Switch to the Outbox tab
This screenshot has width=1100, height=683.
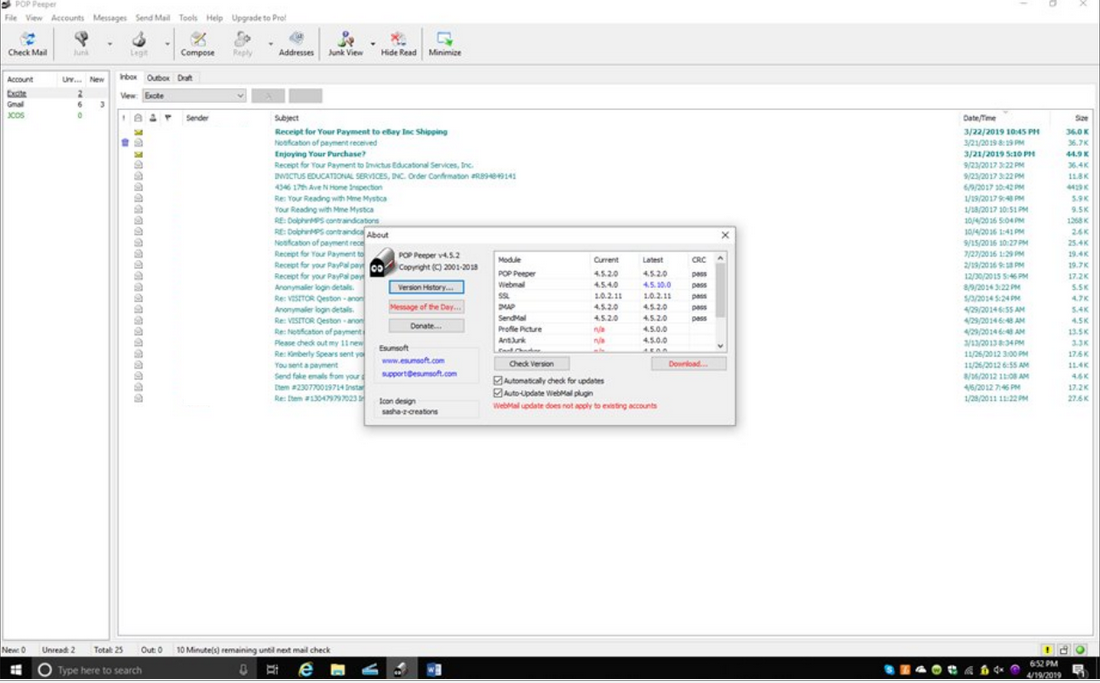tap(158, 78)
